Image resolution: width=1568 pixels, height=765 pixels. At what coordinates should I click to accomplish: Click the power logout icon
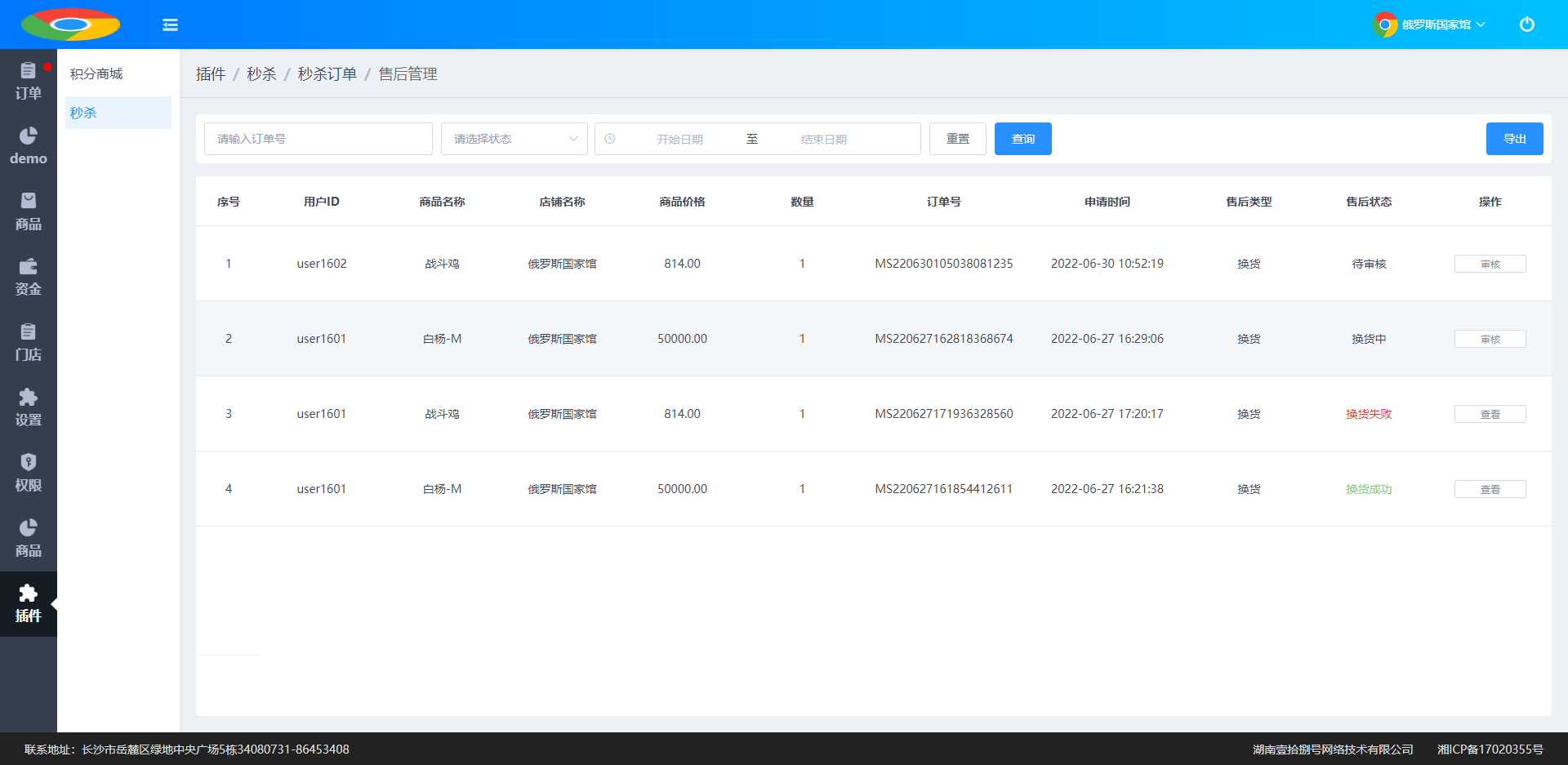(x=1526, y=24)
